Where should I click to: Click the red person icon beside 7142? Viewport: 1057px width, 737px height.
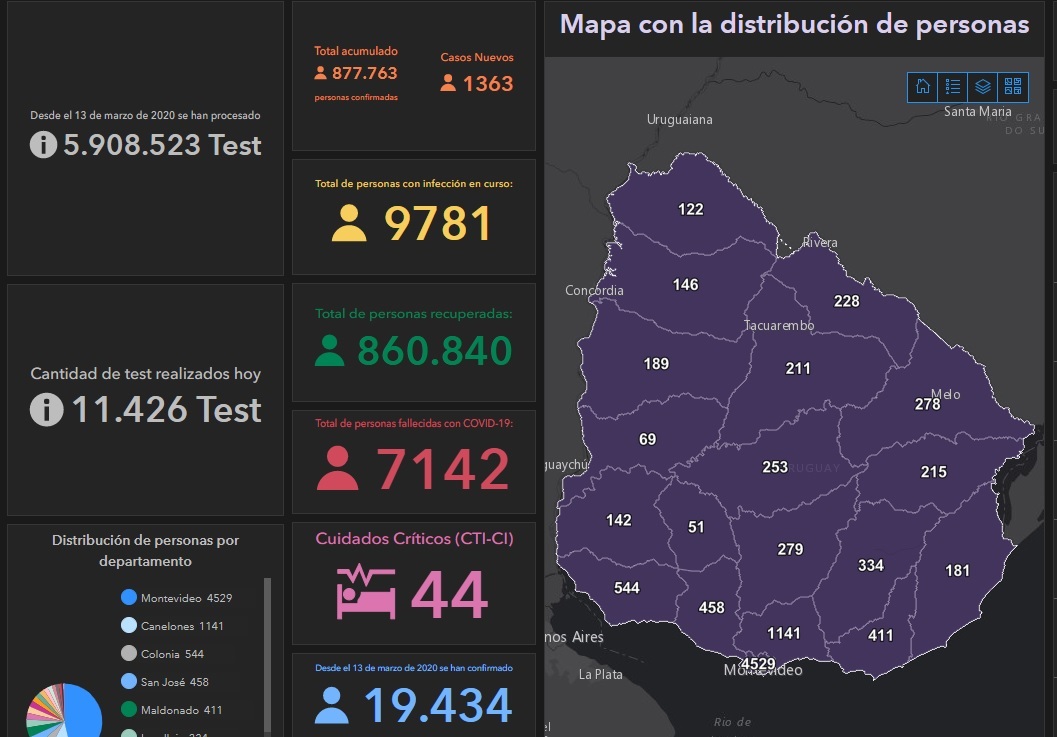click(x=338, y=468)
